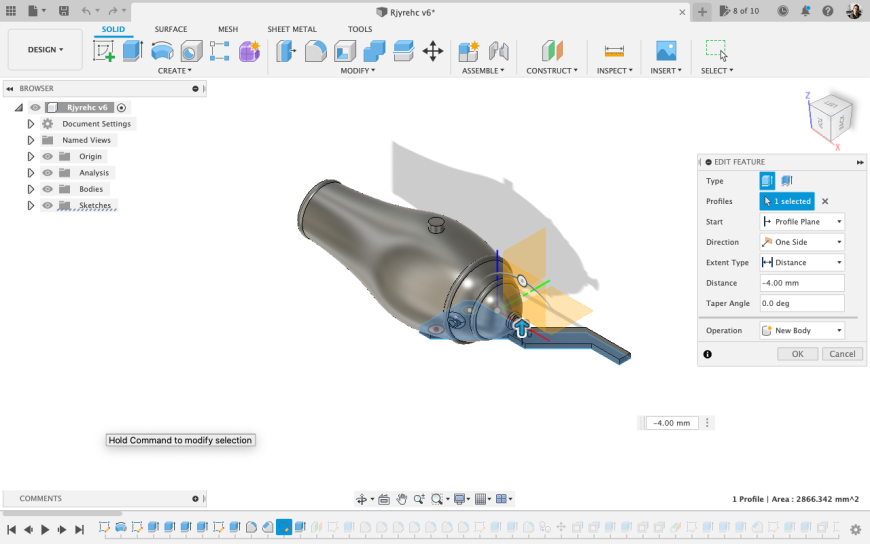The width and height of the screenshot is (870, 544).
Task: Expand the Named Views node
Action: pyautogui.click(x=31, y=140)
